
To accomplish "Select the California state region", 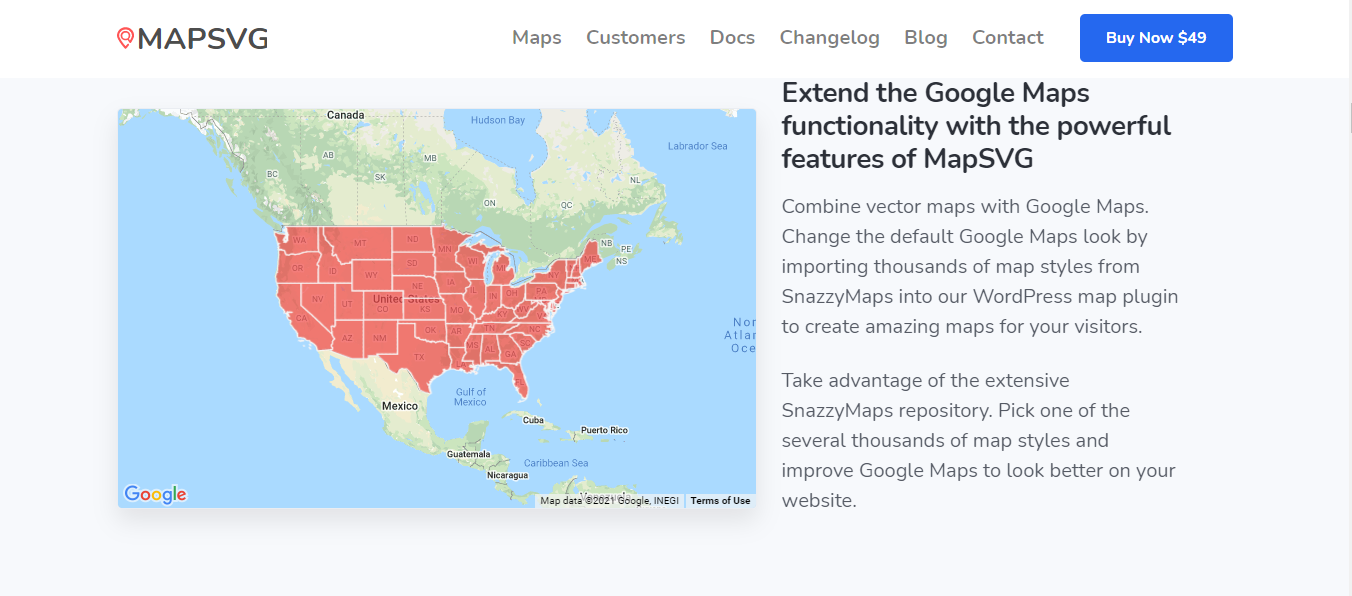I will point(299,316).
